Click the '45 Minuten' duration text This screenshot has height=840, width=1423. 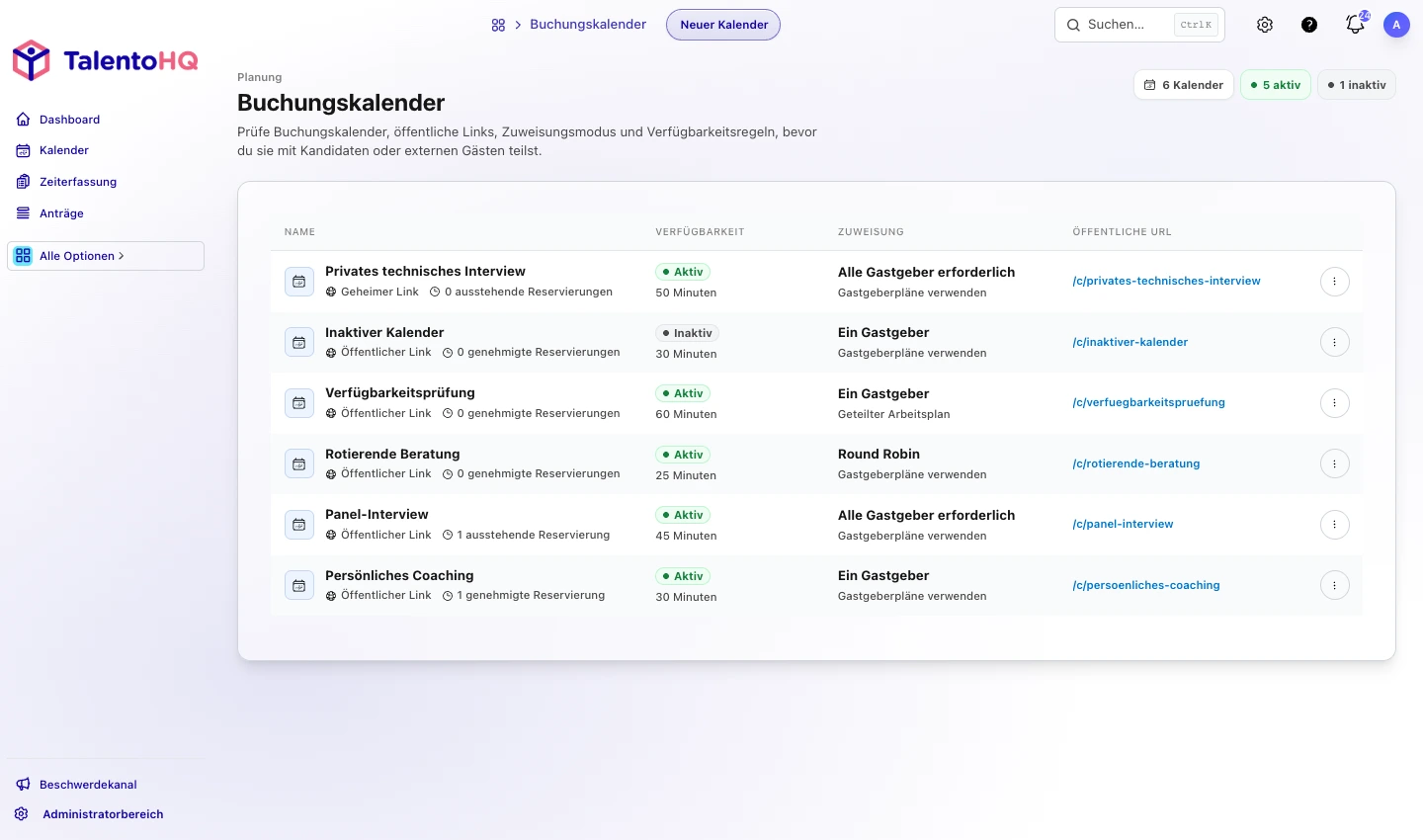[x=686, y=537]
